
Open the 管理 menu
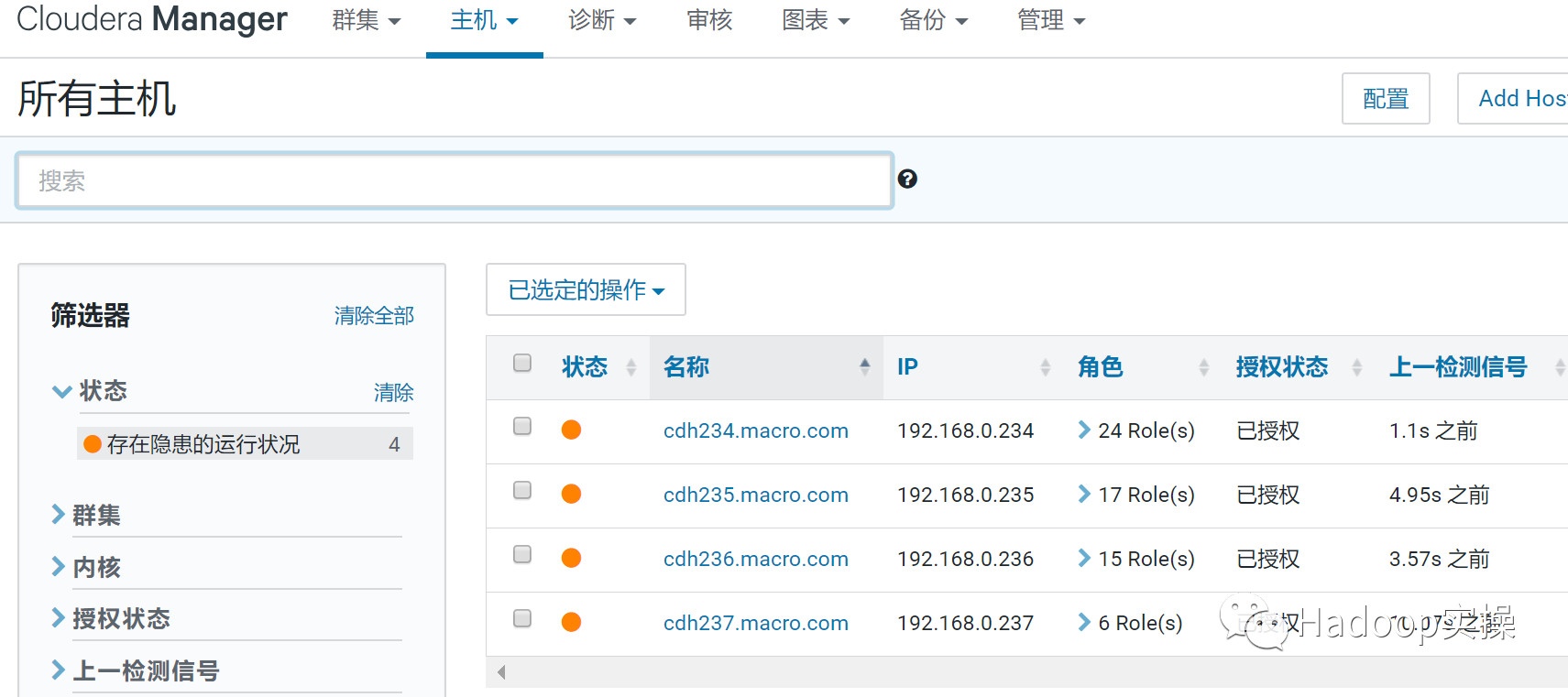point(1051,20)
